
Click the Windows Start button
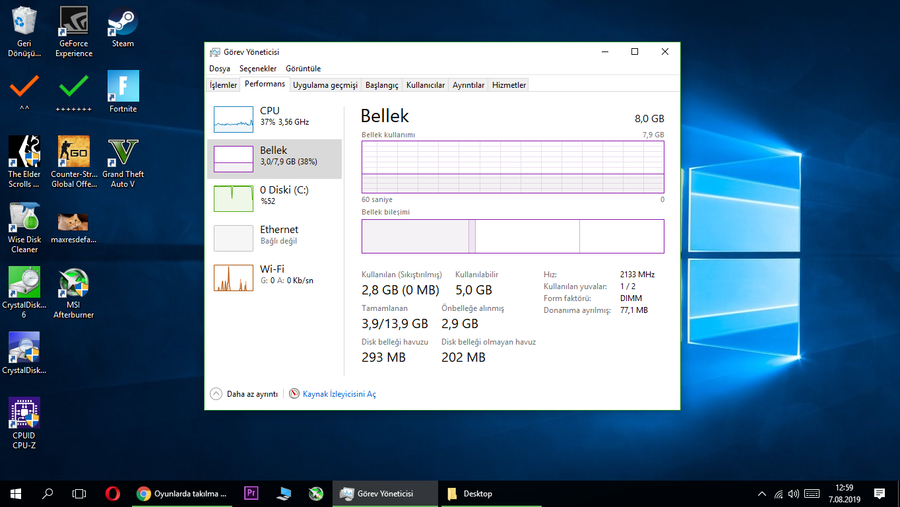tap(16, 493)
